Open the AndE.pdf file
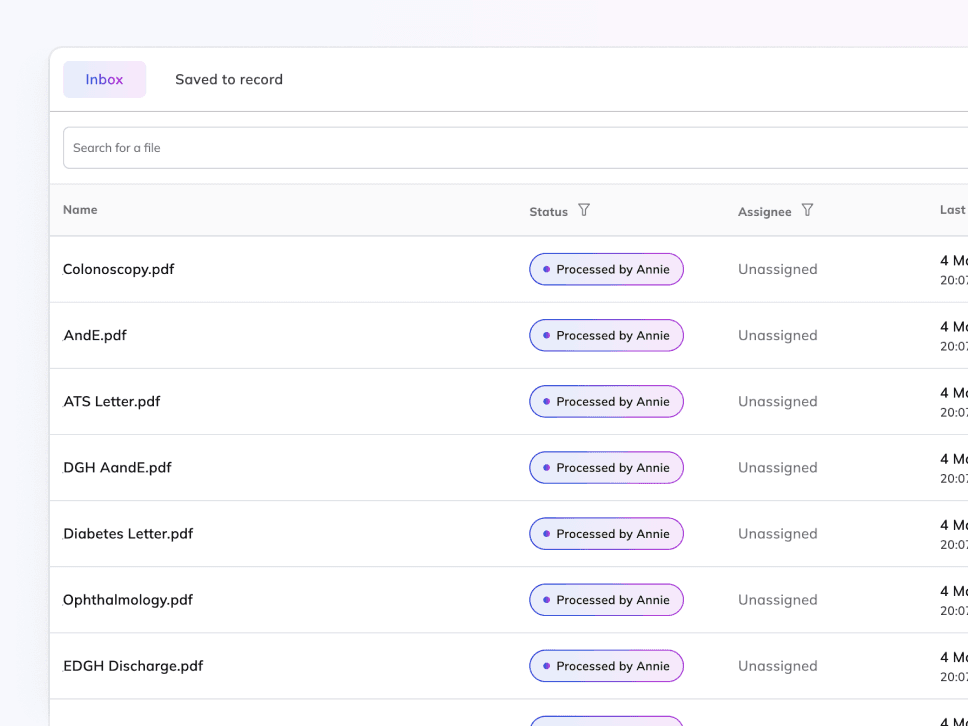This screenshot has width=968, height=726. pos(95,335)
